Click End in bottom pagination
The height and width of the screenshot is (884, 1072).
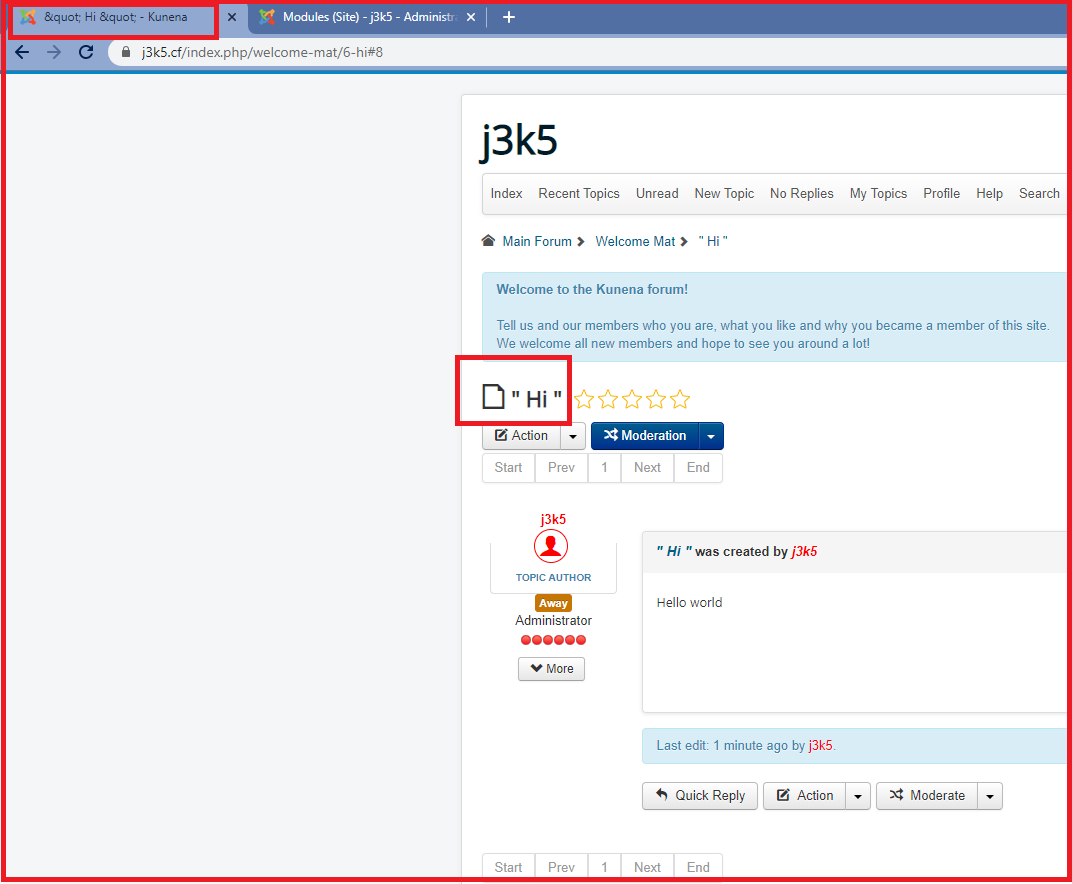coord(698,867)
